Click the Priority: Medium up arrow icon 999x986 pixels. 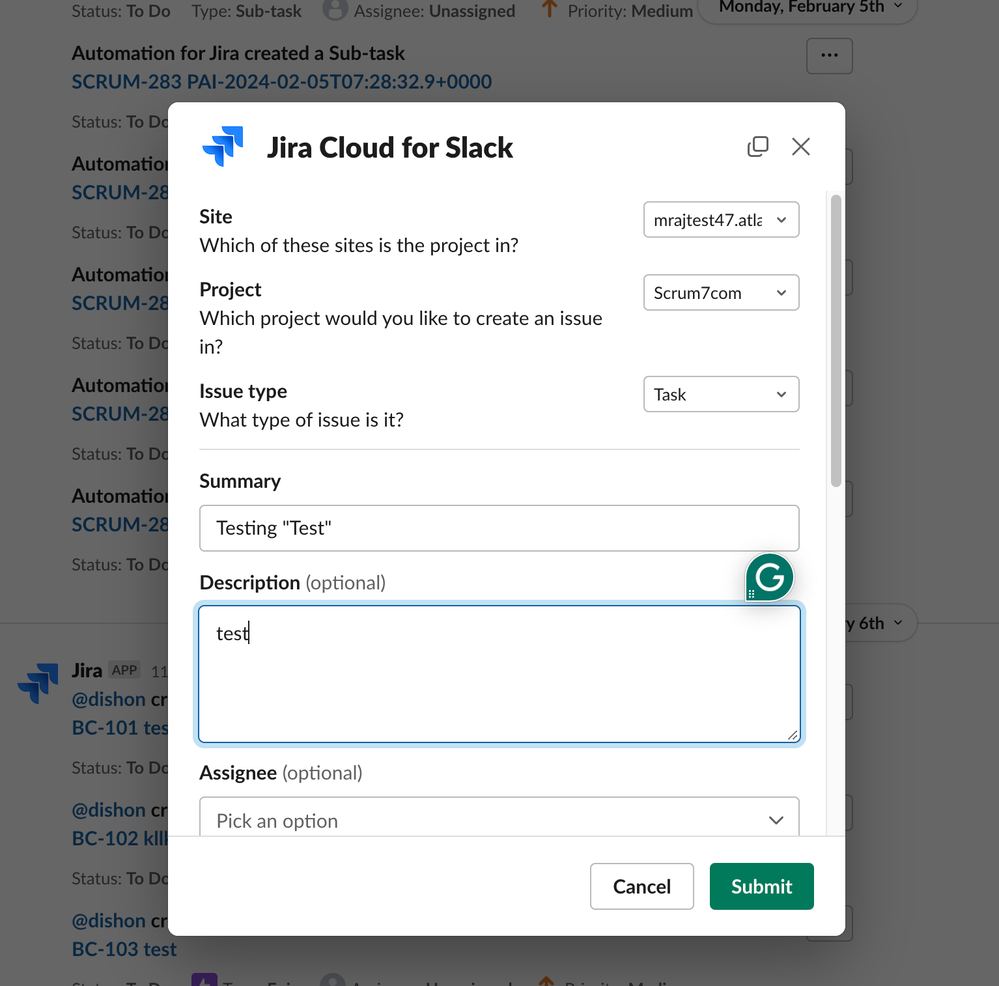[x=549, y=9]
